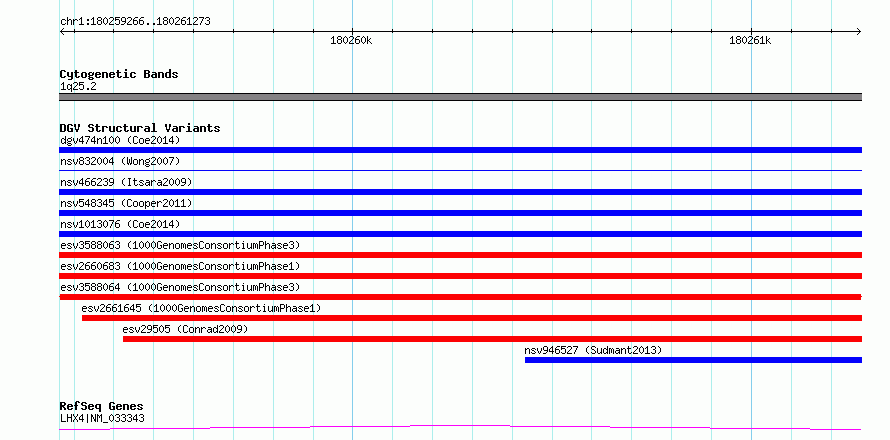Image resolution: width=890 pixels, height=440 pixels.
Task: Click the ruler's right arrow end
Action: [x=859, y=31]
